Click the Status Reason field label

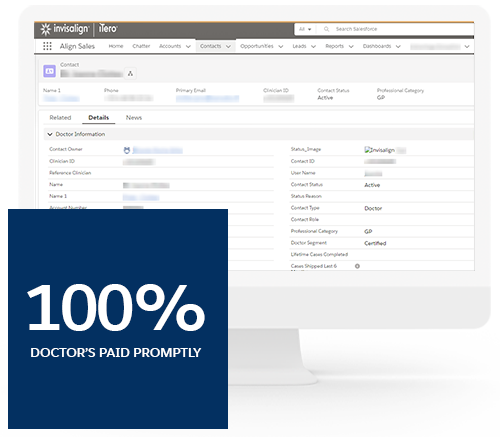click(306, 196)
